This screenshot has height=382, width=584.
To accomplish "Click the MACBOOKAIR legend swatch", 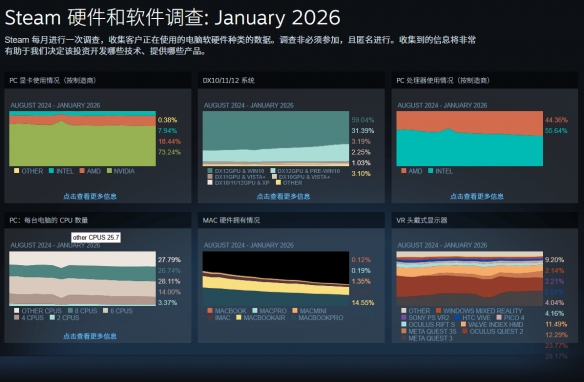I will click(x=238, y=318).
